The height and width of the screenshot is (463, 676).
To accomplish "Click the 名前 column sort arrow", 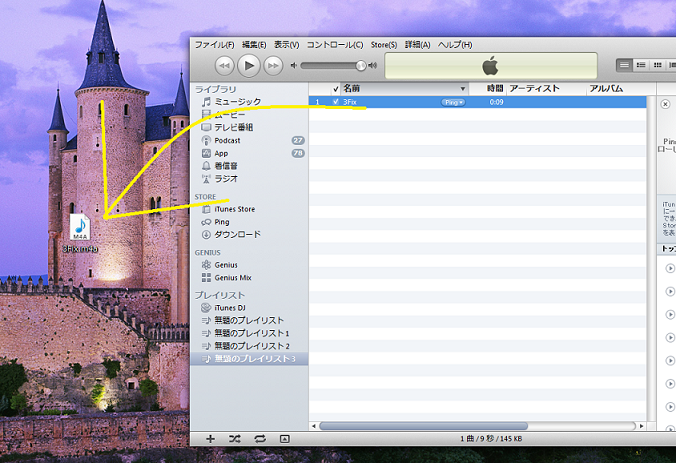I will click(x=463, y=89).
